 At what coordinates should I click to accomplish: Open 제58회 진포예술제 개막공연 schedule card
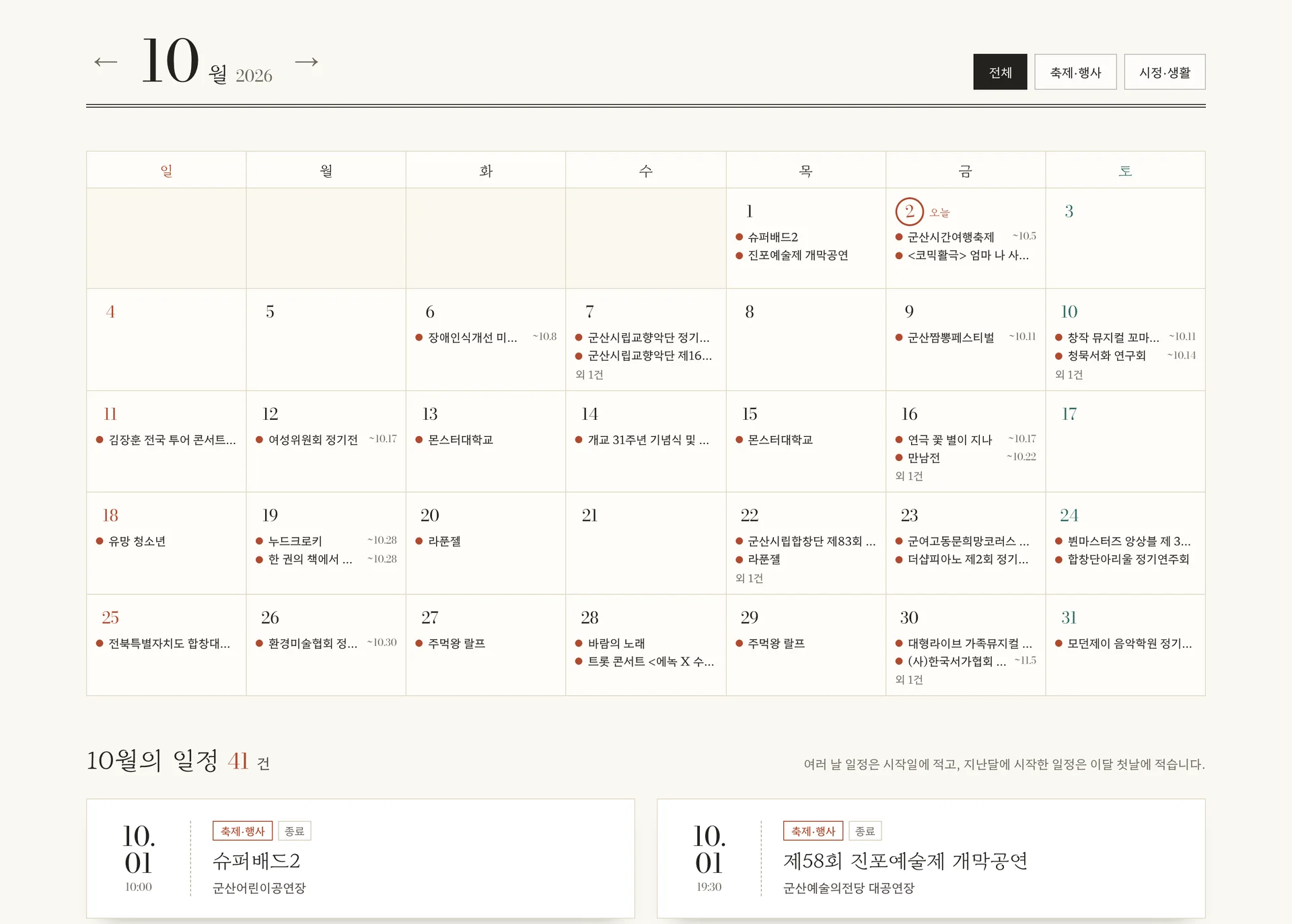tap(931, 858)
